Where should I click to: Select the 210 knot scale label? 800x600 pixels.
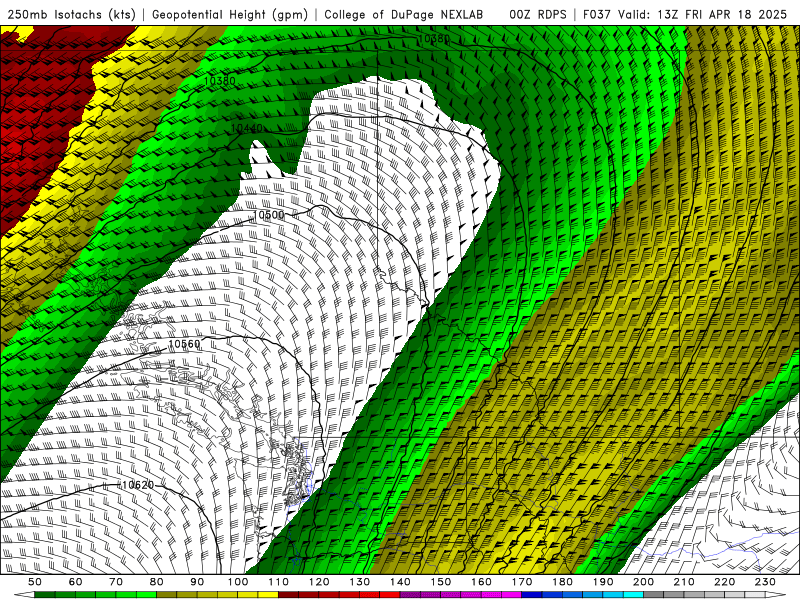pos(684,582)
